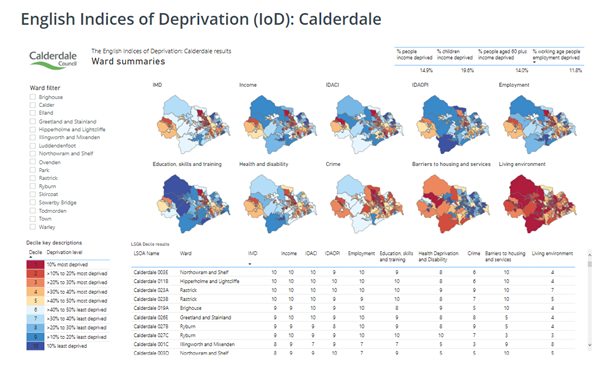Sort key by Decile column header
610x371 pixels.
coord(35,252)
